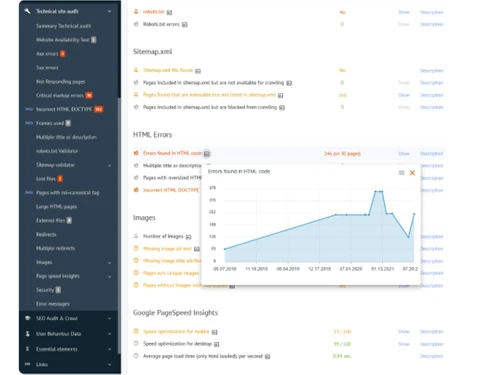Image resolution: width=500 pixels, height=375 pixels.
Task: Open Critical markup errors report
Action: pos(60,95)
